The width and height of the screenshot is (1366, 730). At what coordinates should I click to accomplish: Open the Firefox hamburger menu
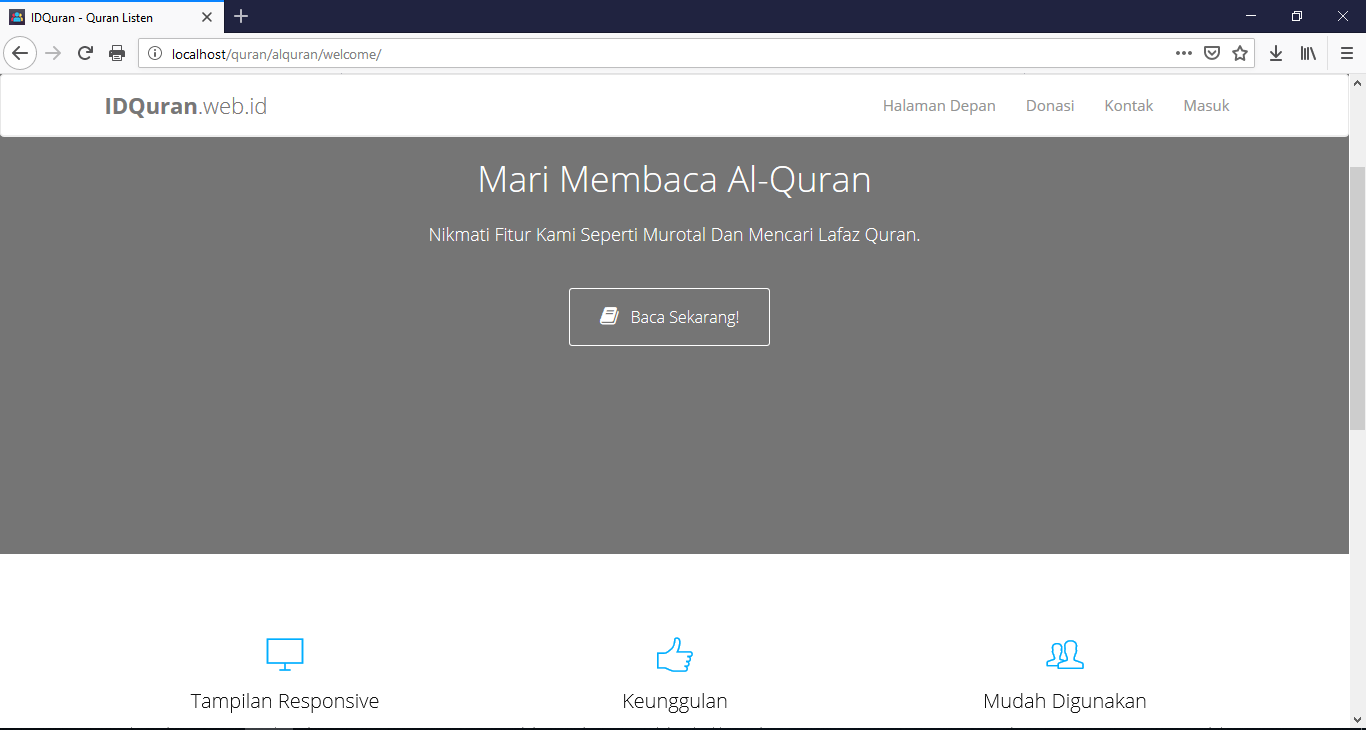click(1346, 52)
